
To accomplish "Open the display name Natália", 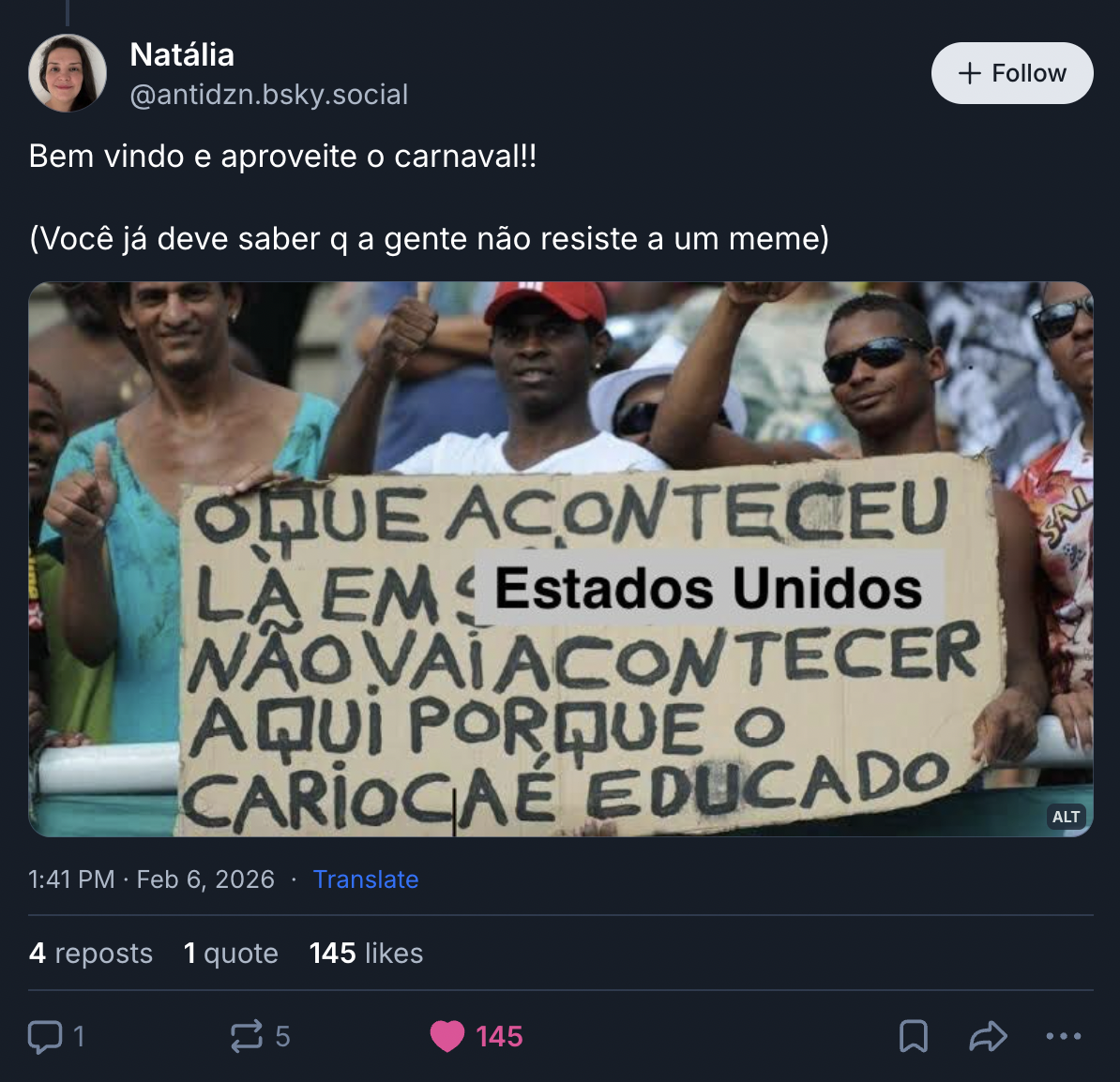I will pos(182,55).
